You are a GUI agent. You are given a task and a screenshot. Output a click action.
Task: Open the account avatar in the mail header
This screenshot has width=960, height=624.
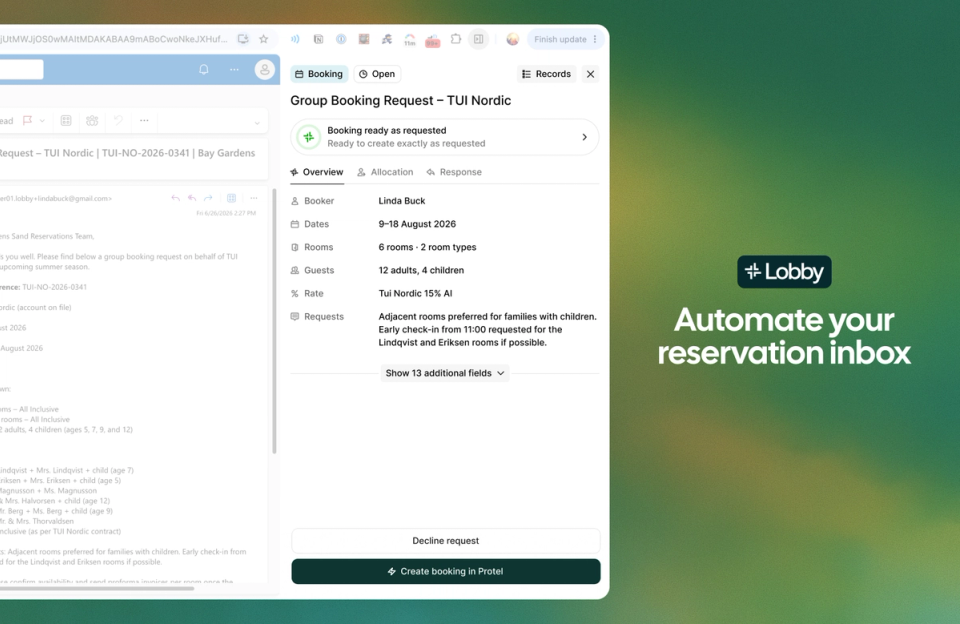click(x=264, y=69)
